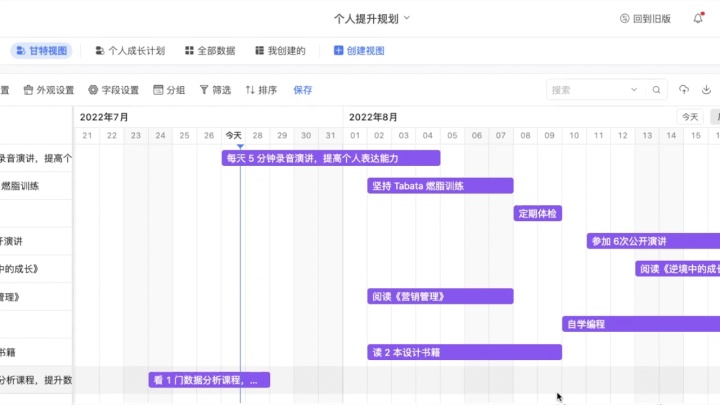Switch to the 全部数据 view tab

[209, 50]
